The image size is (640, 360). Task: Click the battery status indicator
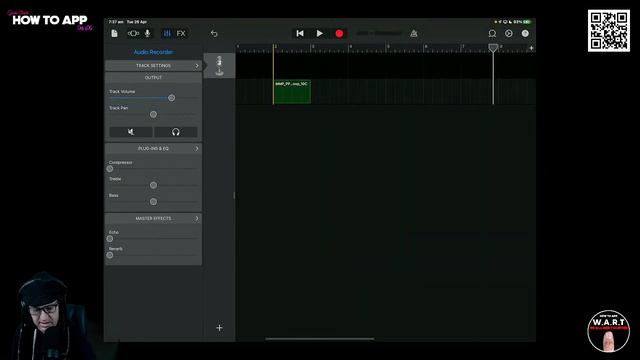pyautogui.click(x=527, y=22)
